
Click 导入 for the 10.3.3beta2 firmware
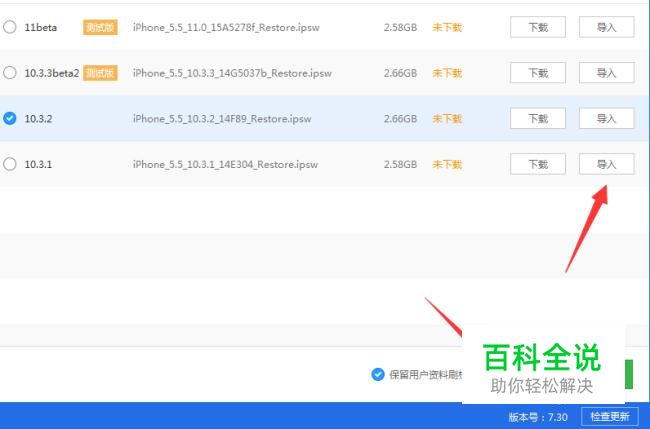tap(606, 73)
